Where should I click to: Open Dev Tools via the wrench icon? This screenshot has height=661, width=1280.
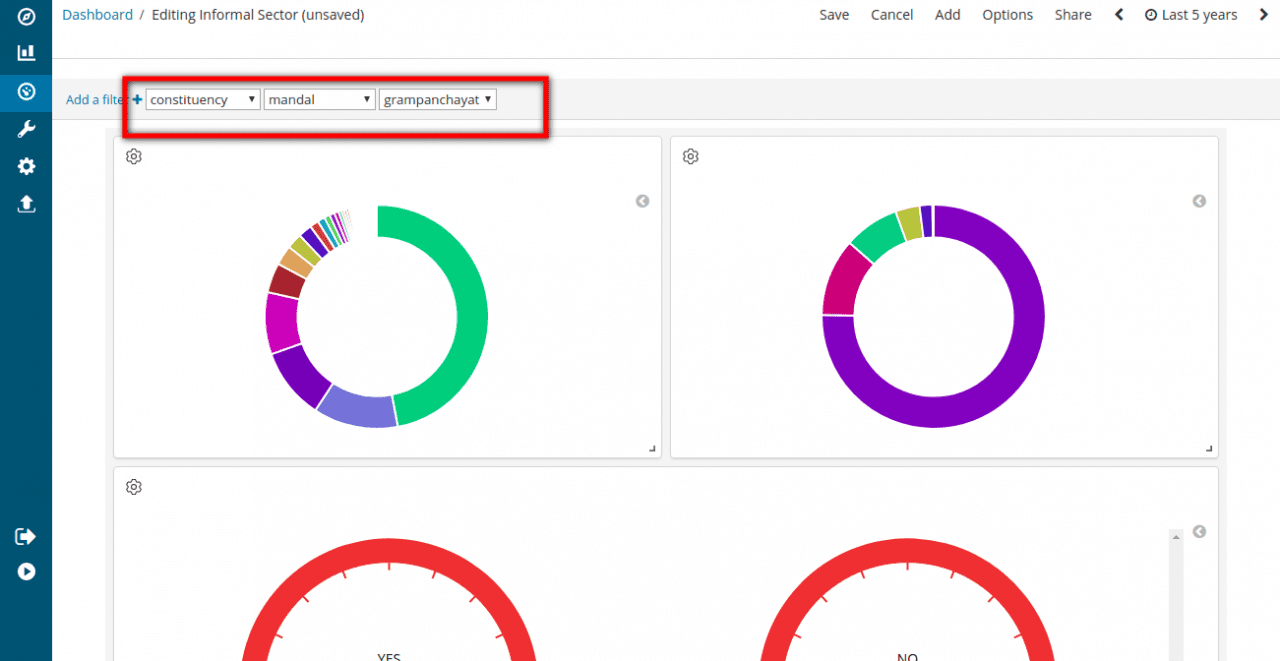(27, 129)
